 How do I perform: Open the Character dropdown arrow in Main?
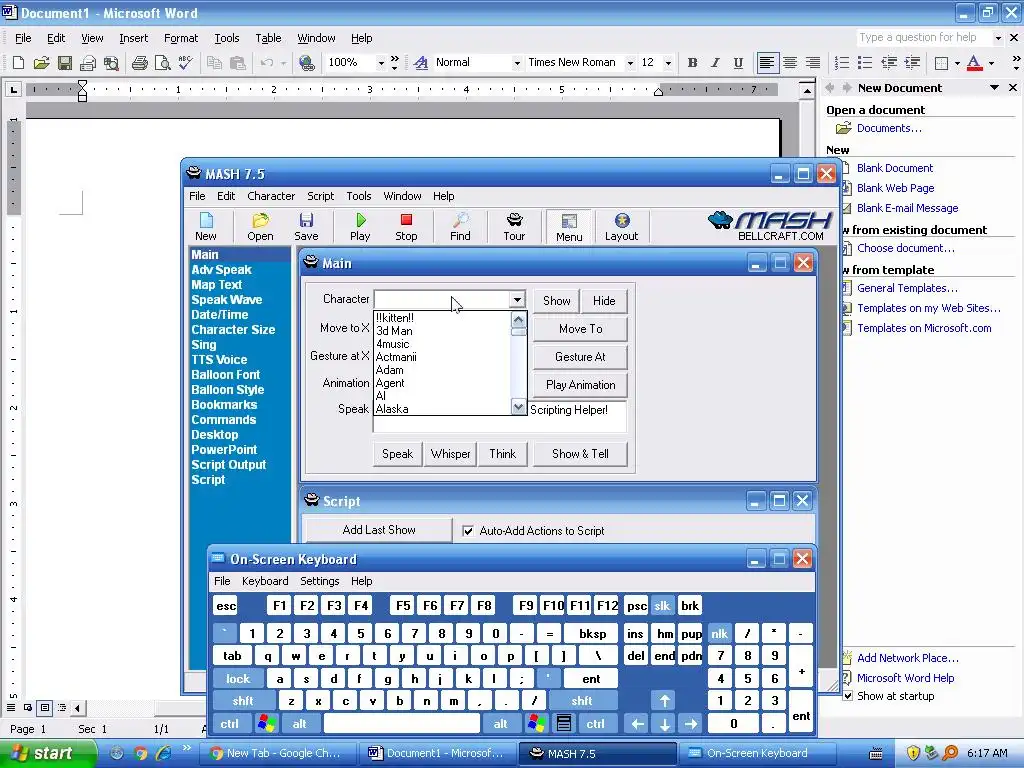coord(517,300)
